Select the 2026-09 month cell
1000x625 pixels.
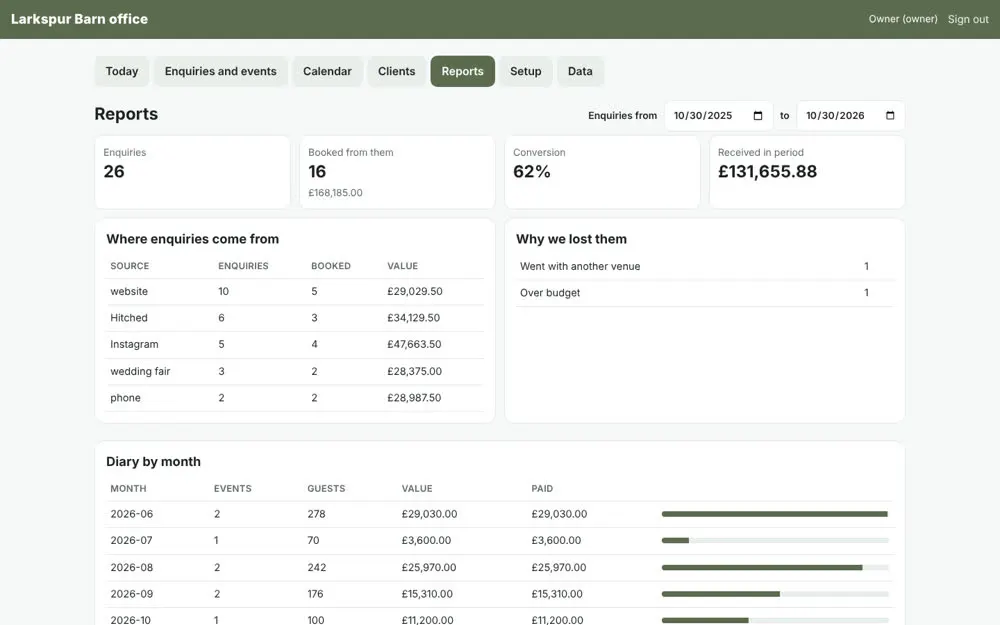pos(131,594)
